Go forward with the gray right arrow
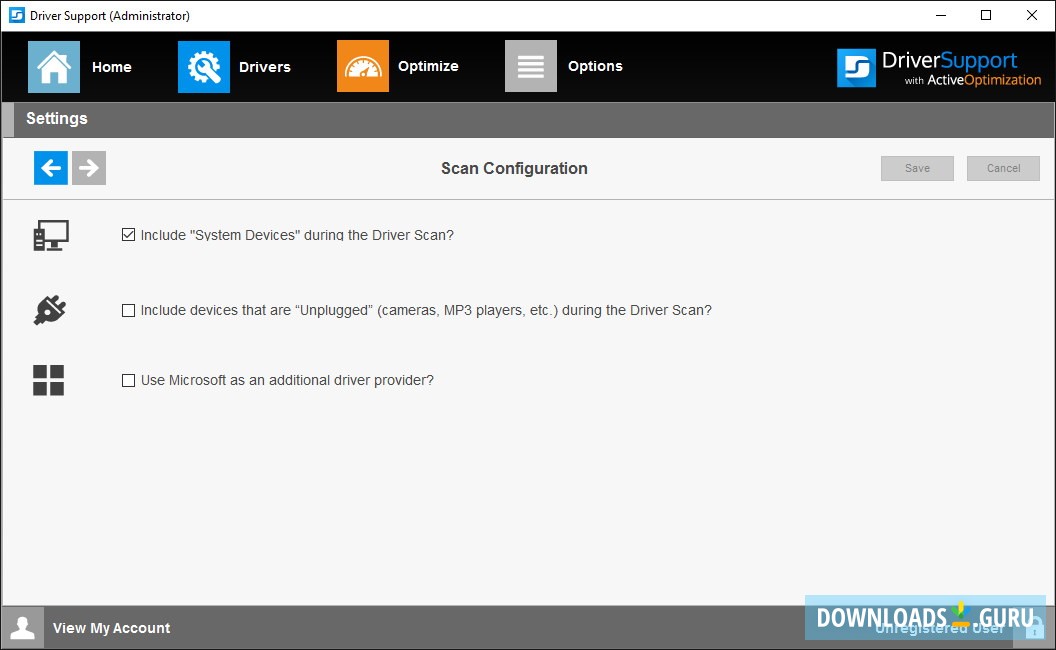 click(89, 168)
